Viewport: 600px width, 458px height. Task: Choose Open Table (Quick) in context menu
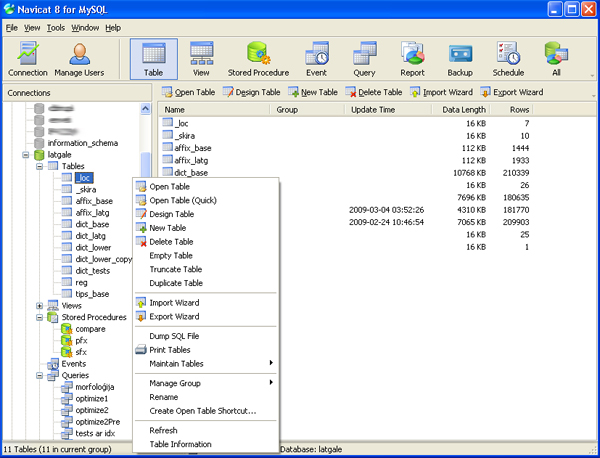205,200
